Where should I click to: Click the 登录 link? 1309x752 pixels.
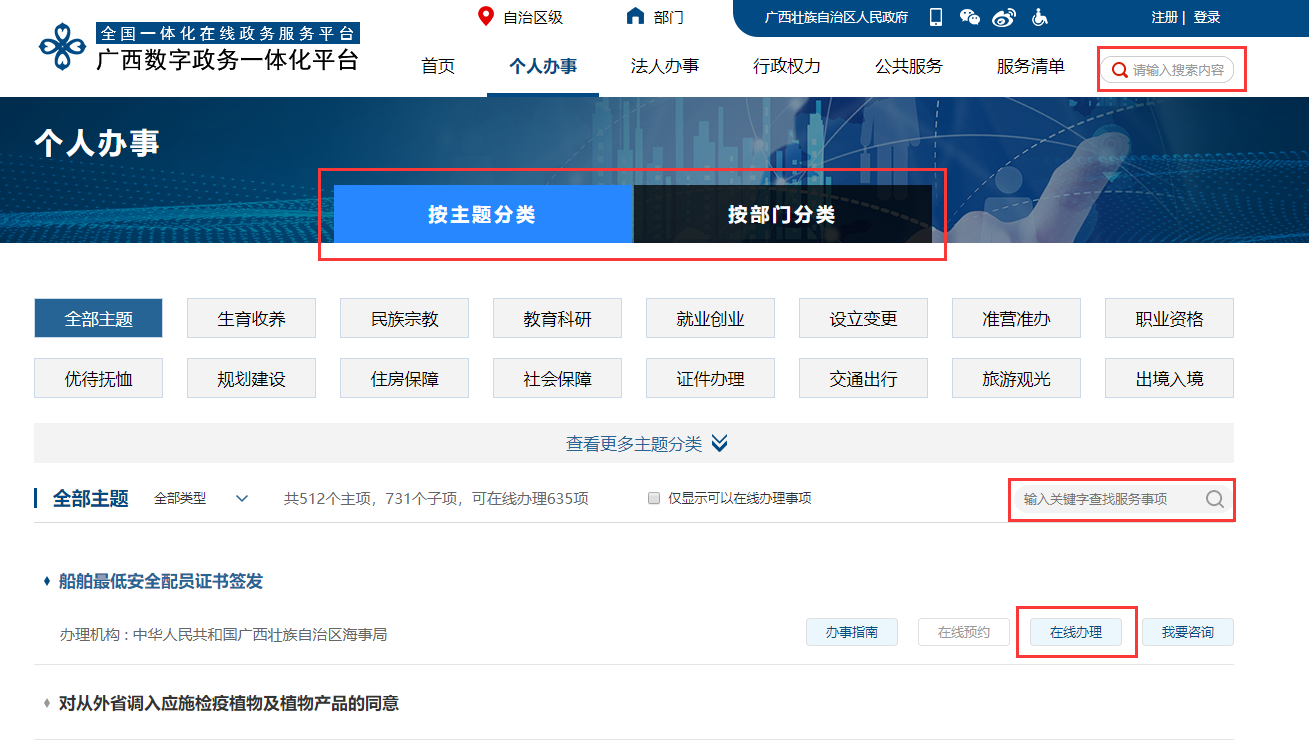[1206, 17]
